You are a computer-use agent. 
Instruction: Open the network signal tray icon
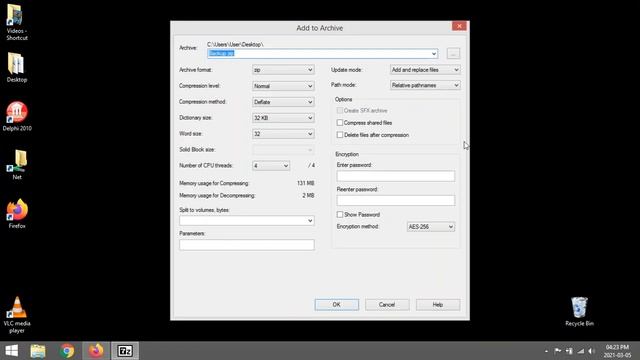coord(580,351)
